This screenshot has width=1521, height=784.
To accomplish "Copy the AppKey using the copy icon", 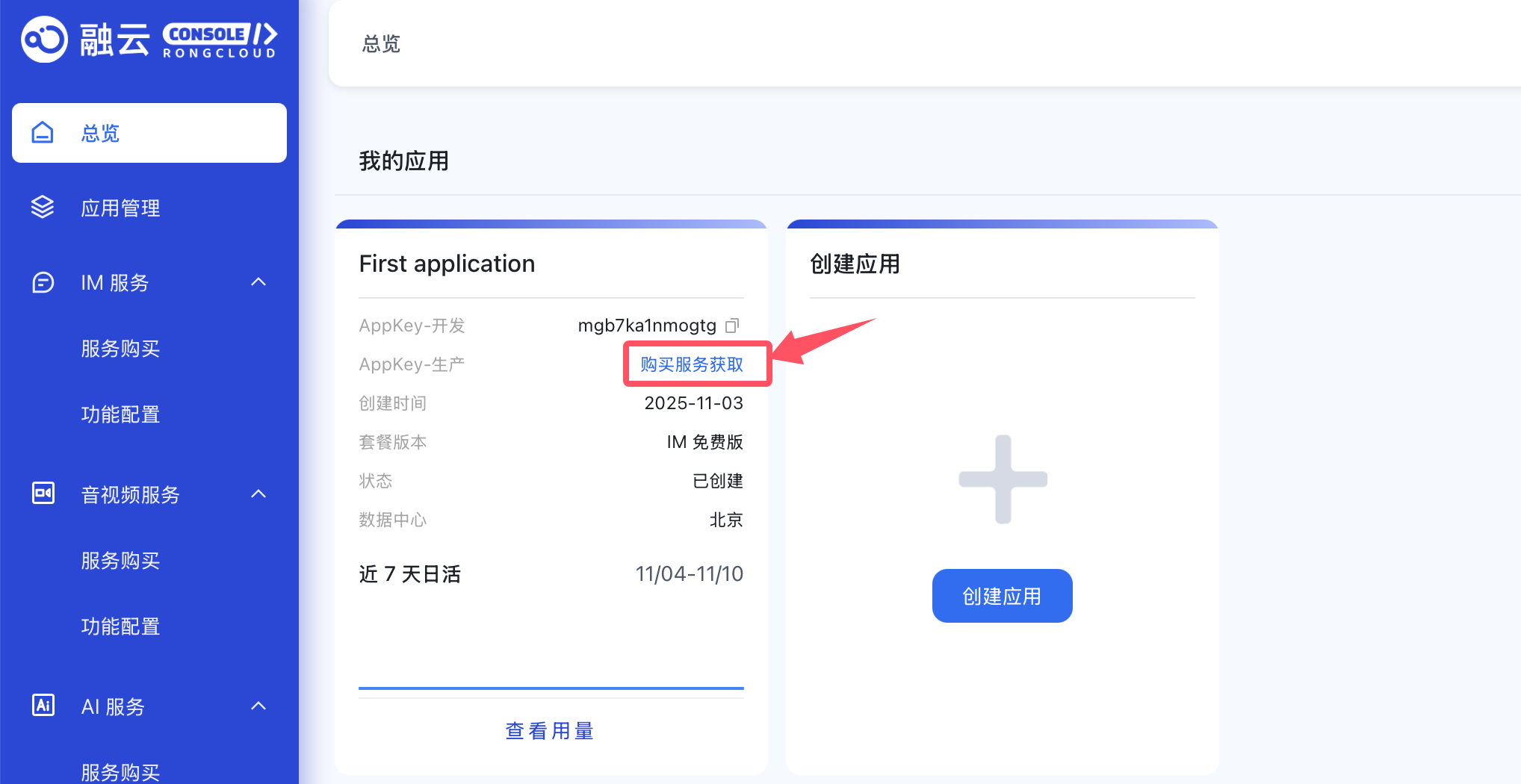I will (x=732, y=326).
